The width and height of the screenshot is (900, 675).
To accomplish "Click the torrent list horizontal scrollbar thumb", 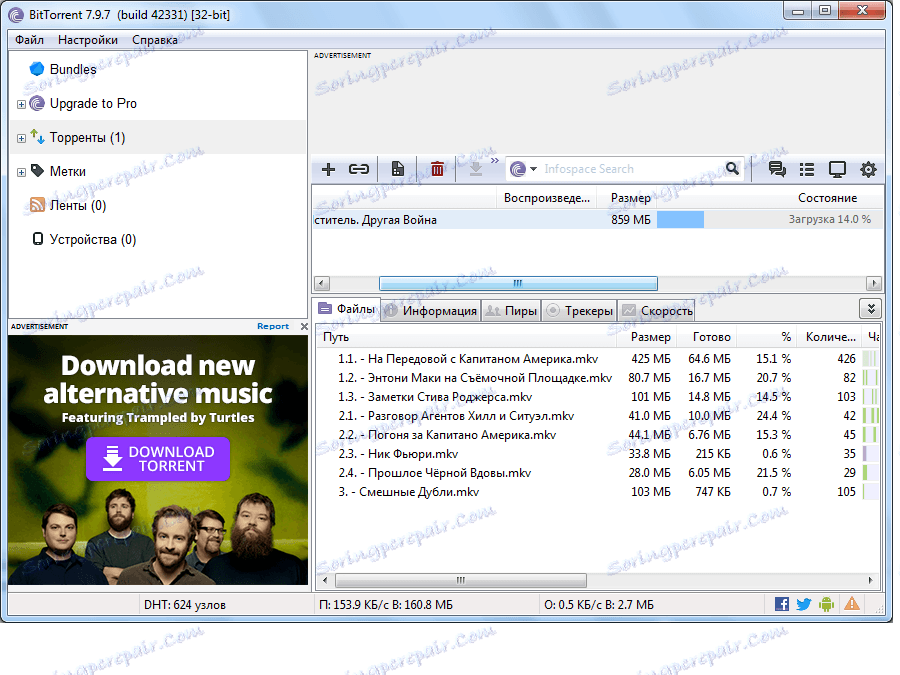I will (x=518, y=283).
